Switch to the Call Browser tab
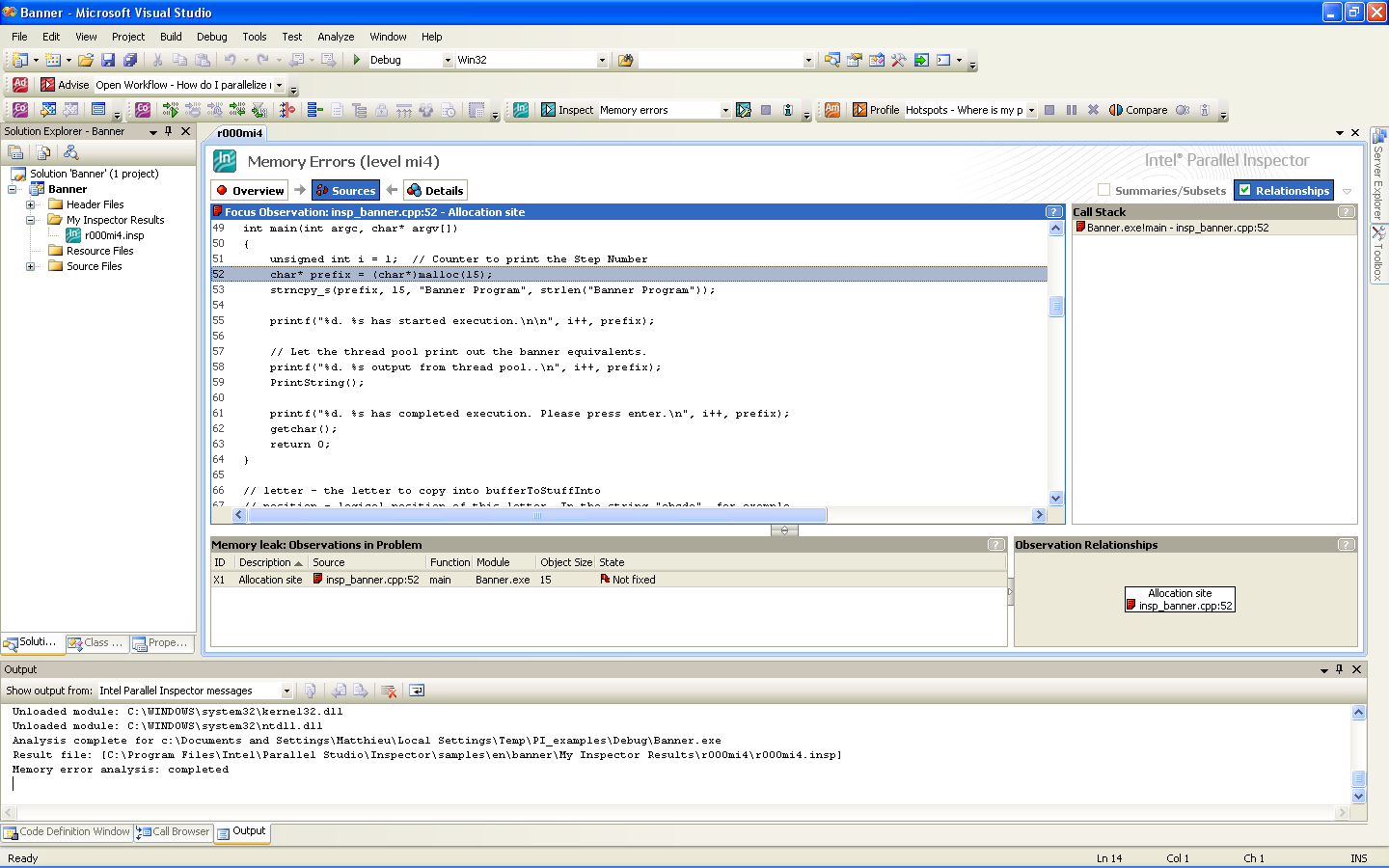Image resolution: width=1389 pixels, height=868 pixels. click(x=174, y=831)
